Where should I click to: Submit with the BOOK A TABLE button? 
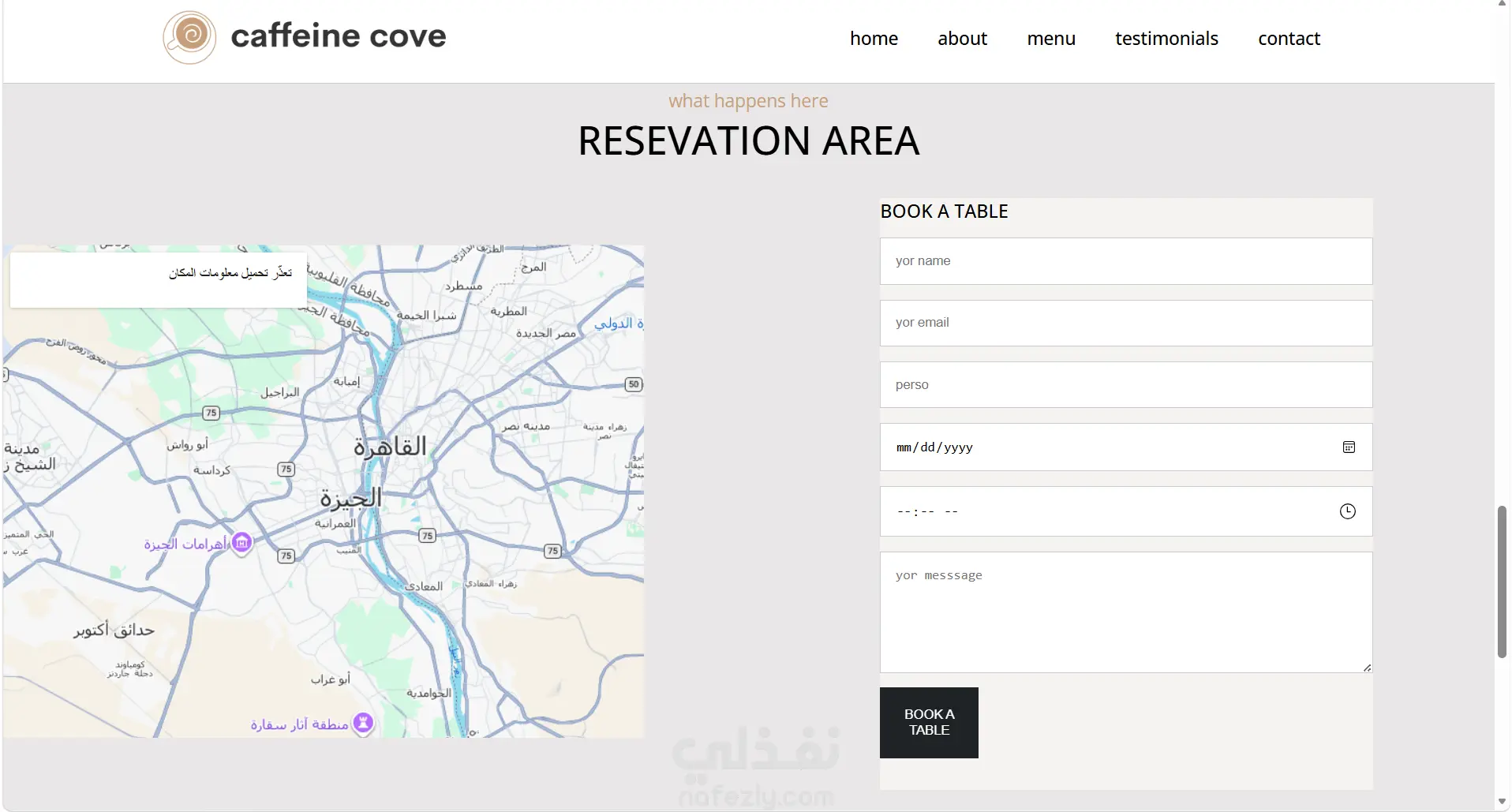[x=929, y=723]
